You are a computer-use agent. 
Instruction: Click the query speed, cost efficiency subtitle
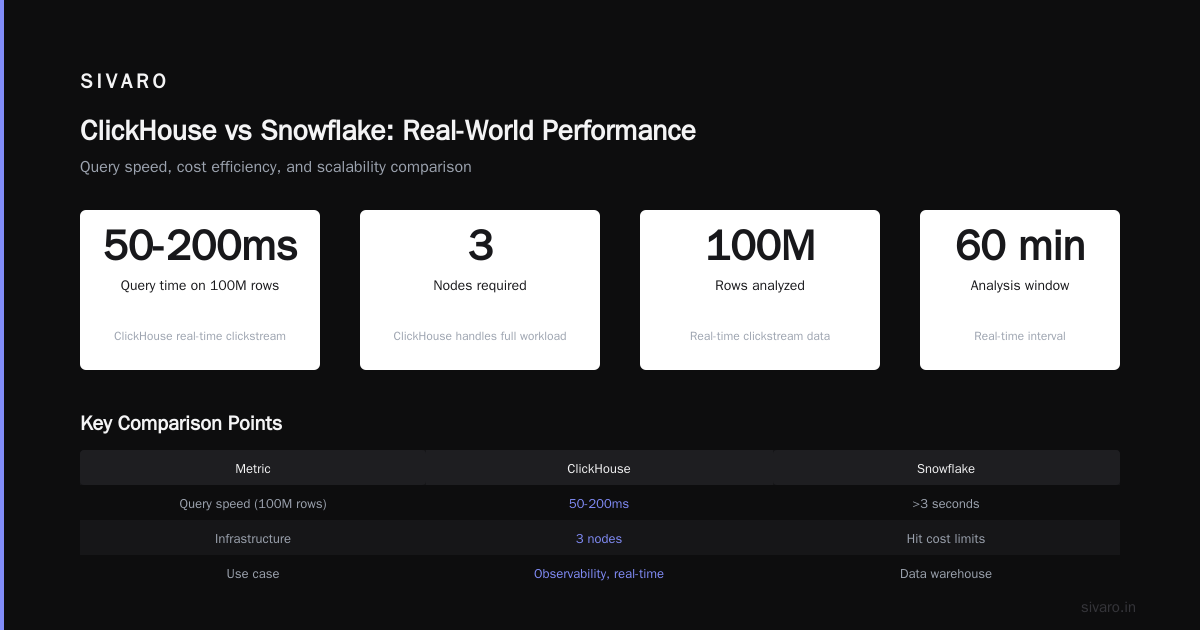(276, 167)
